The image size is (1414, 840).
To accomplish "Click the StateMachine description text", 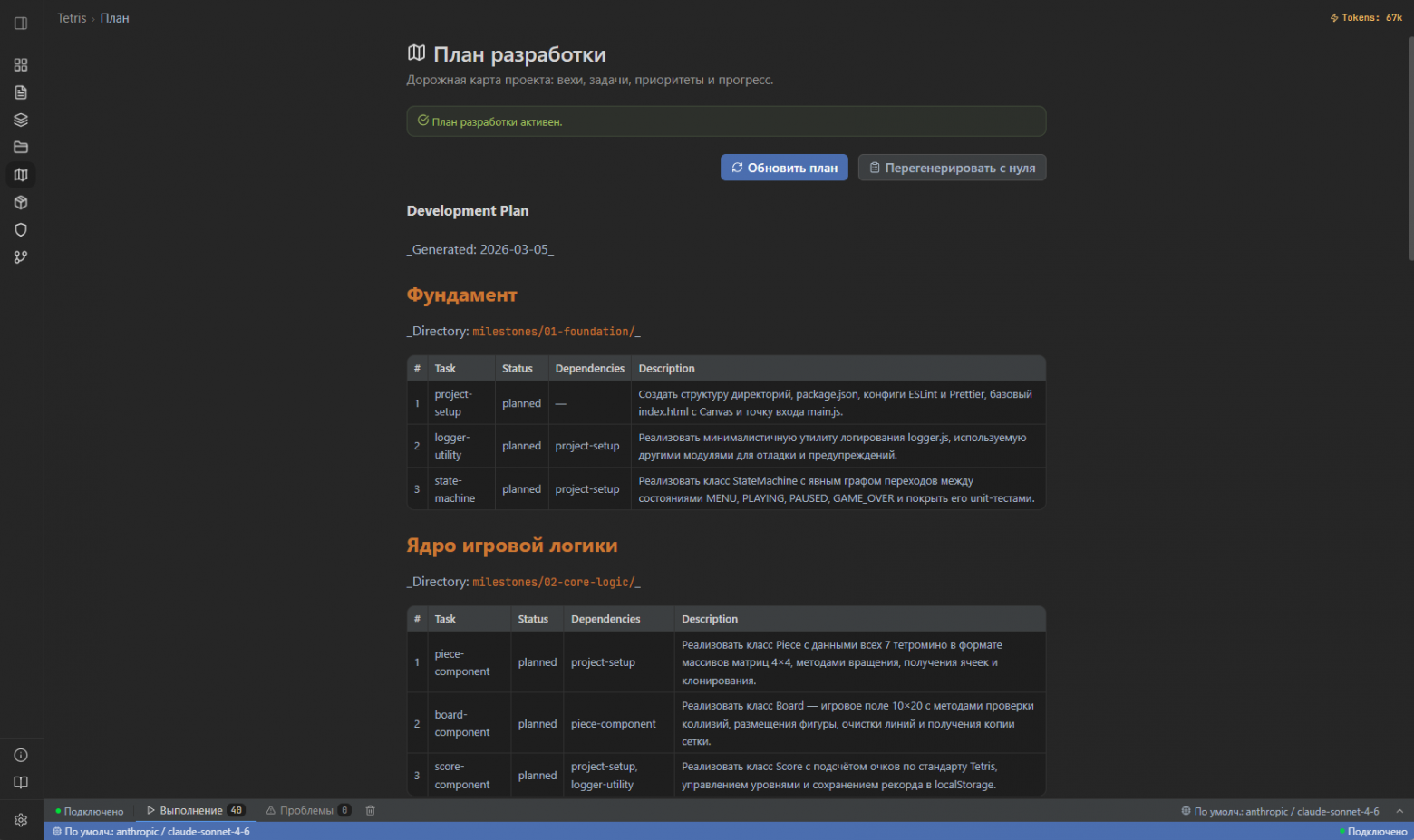I will [837, 489].
